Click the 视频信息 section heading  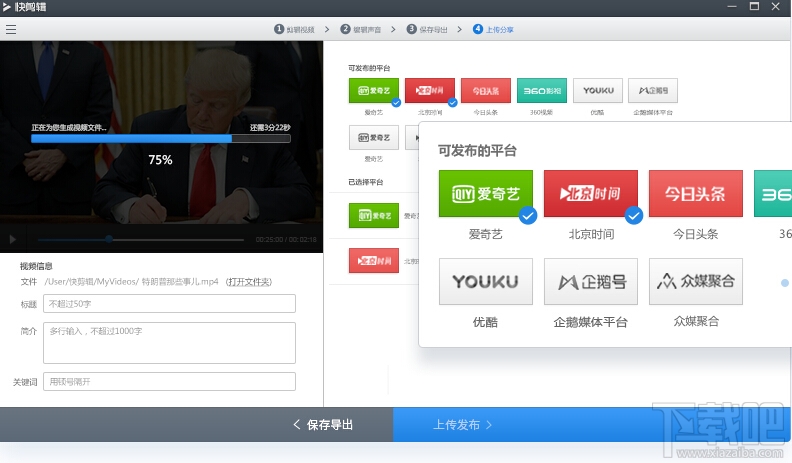(x=36, y=266)
